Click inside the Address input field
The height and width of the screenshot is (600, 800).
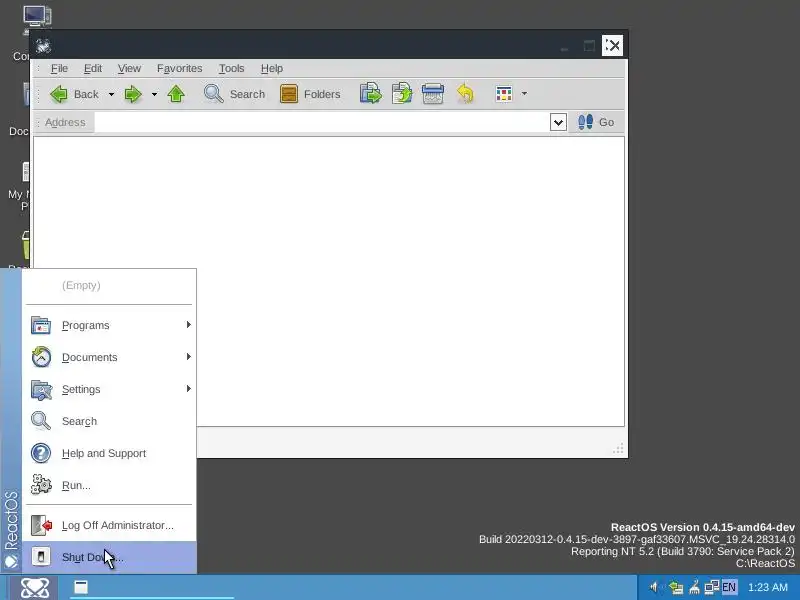coord(321,122)
